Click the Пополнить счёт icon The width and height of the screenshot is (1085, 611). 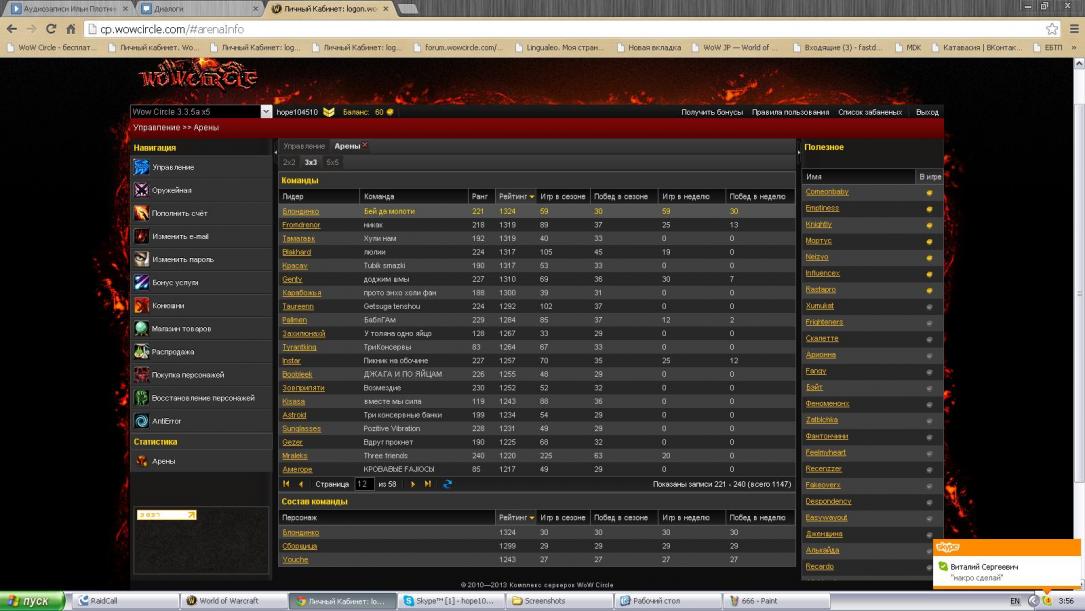click(x=142, y=213)
